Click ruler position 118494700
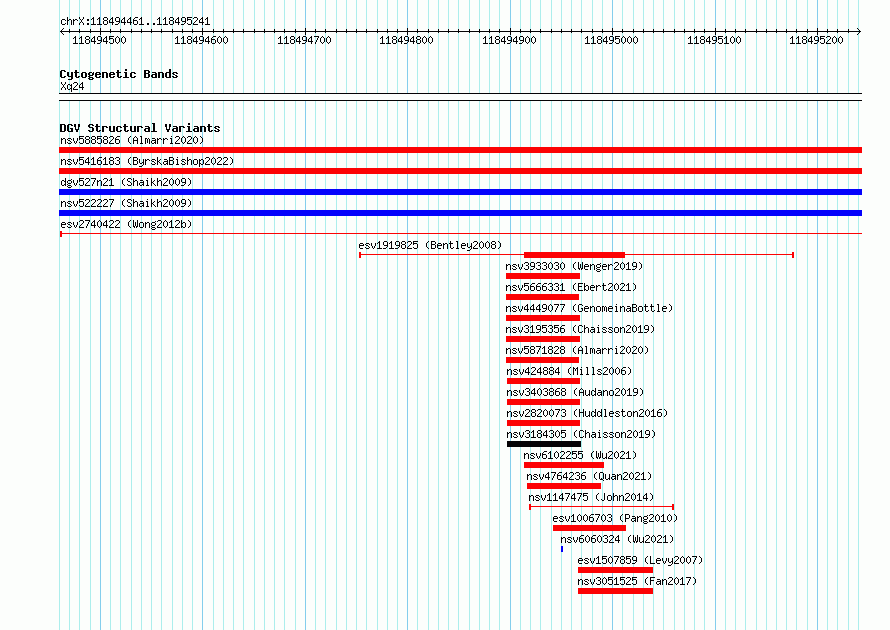The image size is (890, 630). pos(304,40)
